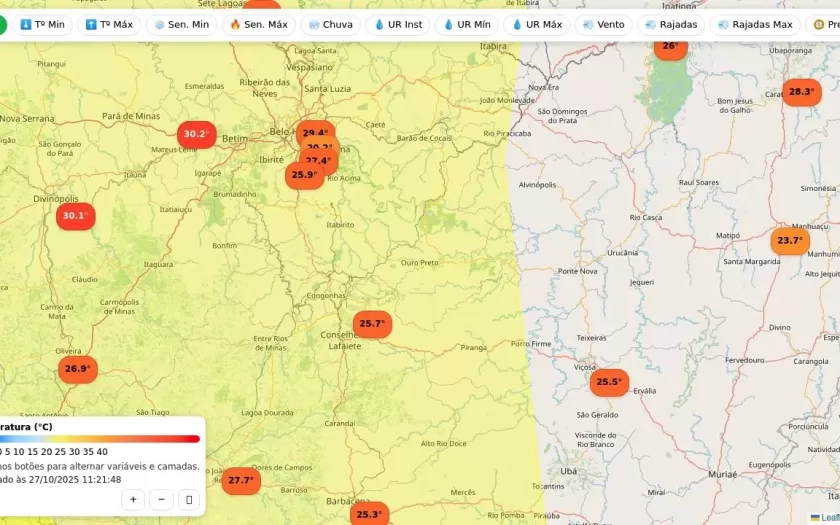Image resolution: width=840 pixels, height=525 pixels.
Task: Zoom out with the minus button
Action: point(161,500)
